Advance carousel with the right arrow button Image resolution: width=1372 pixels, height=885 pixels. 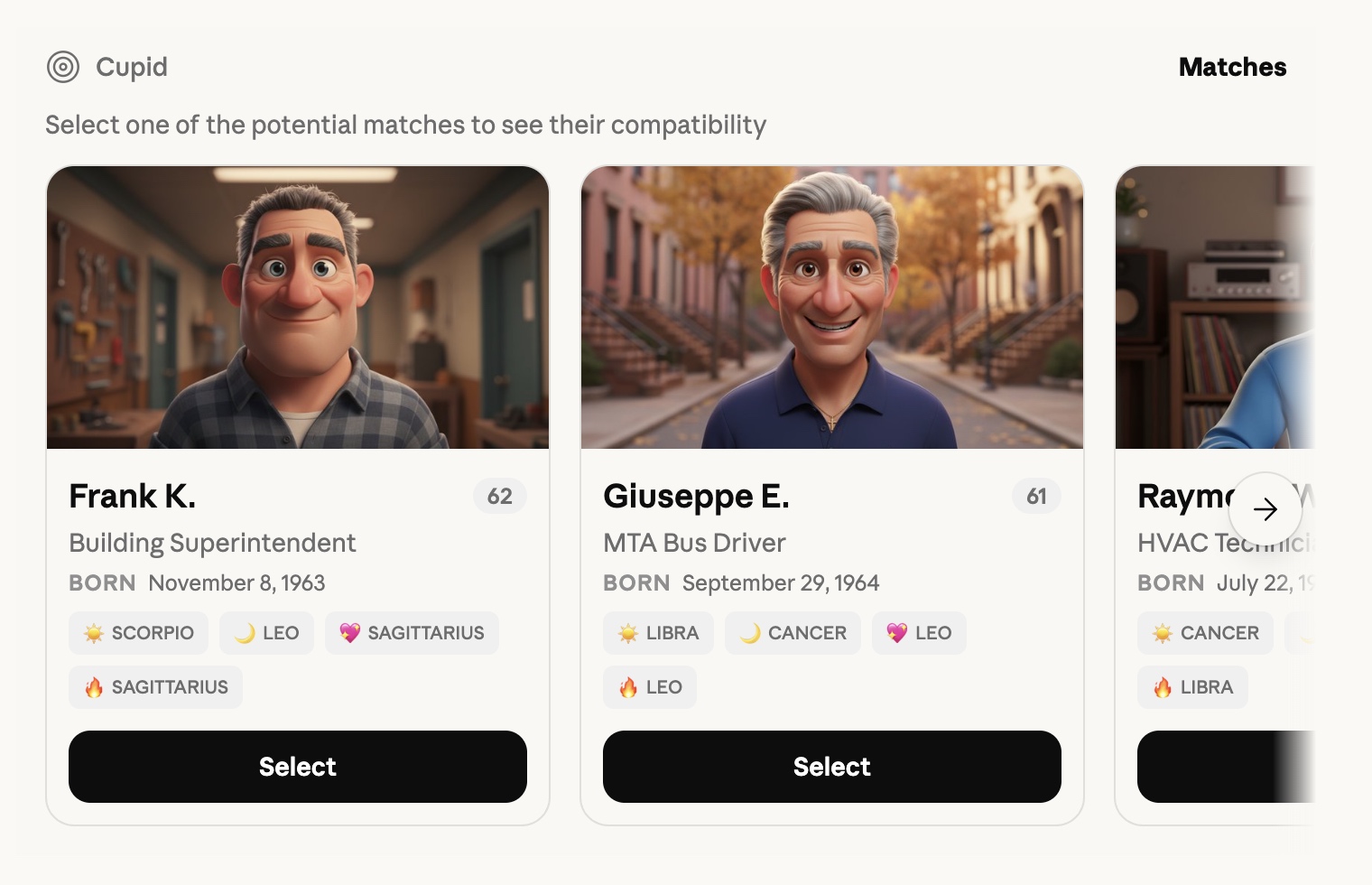(x=1265, y=509)
